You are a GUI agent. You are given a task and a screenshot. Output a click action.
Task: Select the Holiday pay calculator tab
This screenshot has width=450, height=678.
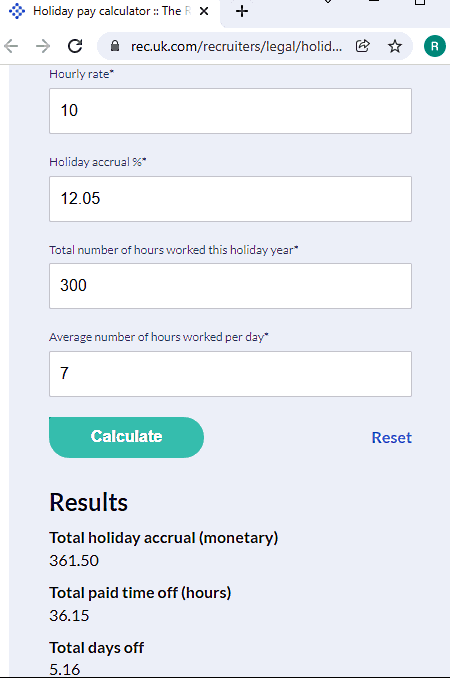click(110, 12)
